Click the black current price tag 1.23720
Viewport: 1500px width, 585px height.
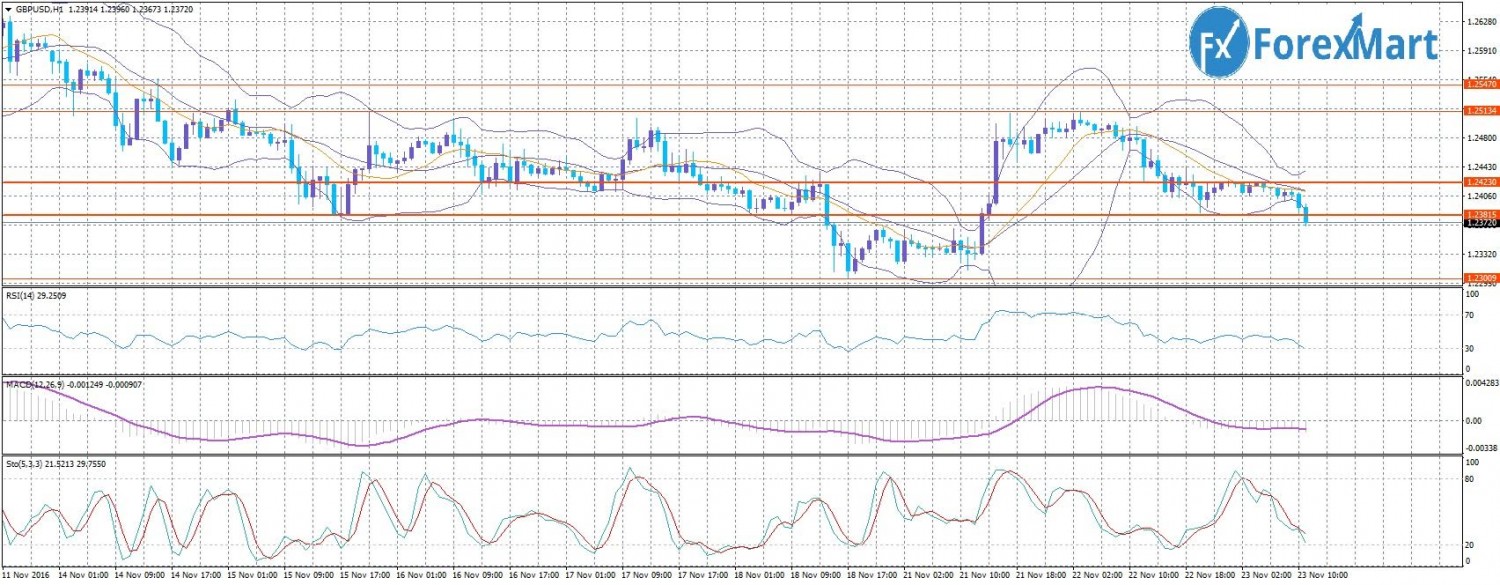1480,224
